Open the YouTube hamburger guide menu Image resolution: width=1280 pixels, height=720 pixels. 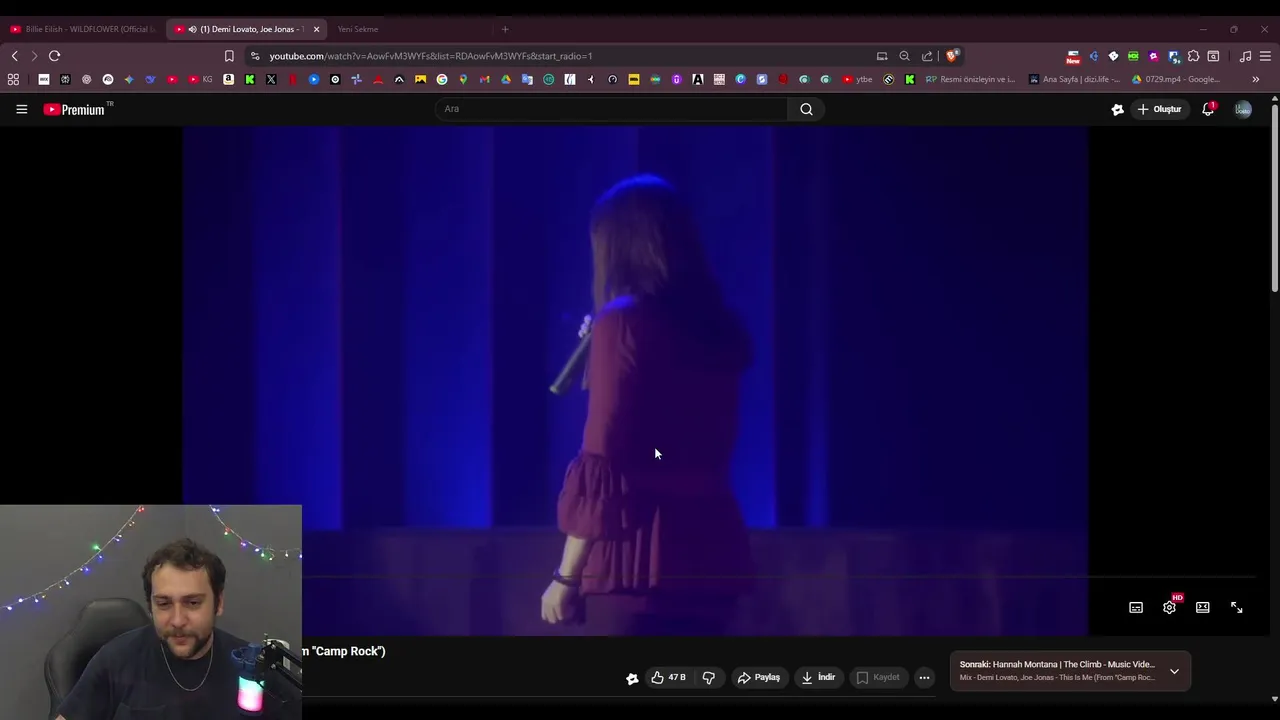[21, 109]
